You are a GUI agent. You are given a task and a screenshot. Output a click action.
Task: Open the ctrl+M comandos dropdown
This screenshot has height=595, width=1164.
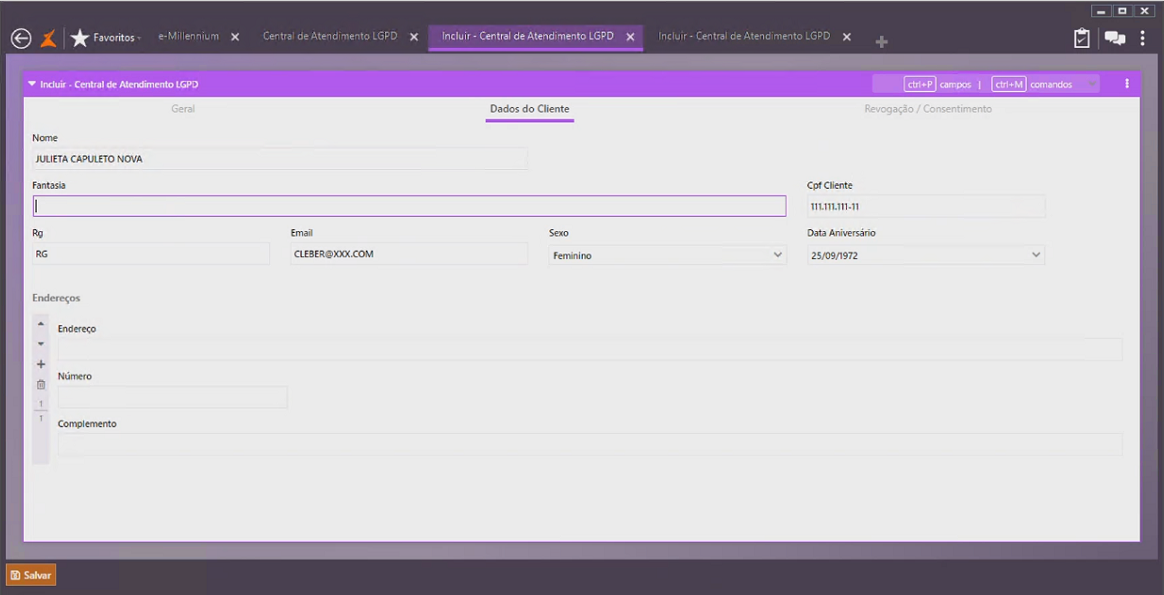pos(1091,84)
